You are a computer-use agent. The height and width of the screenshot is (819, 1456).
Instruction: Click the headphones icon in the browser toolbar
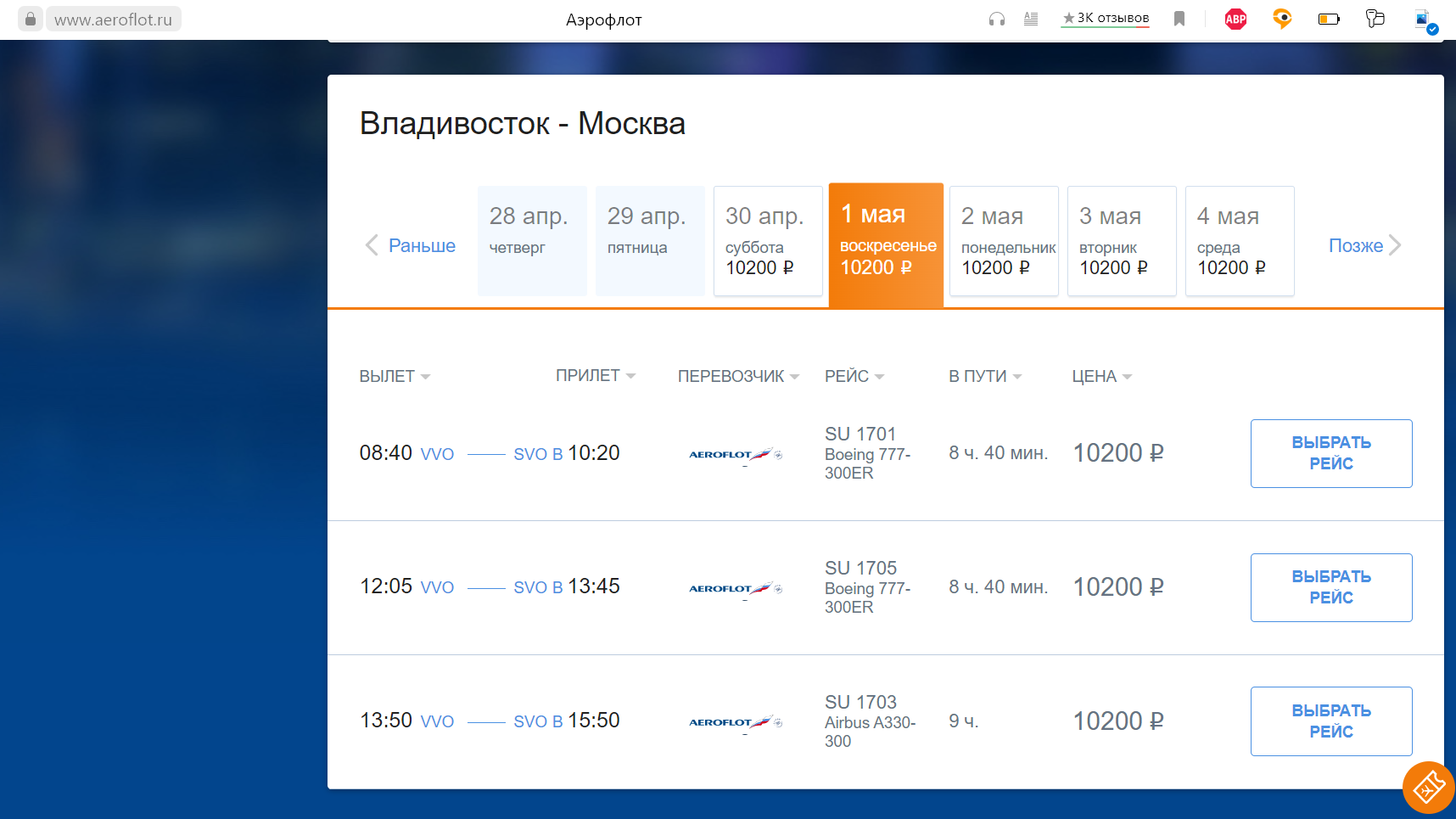click(x=997, y=19)
